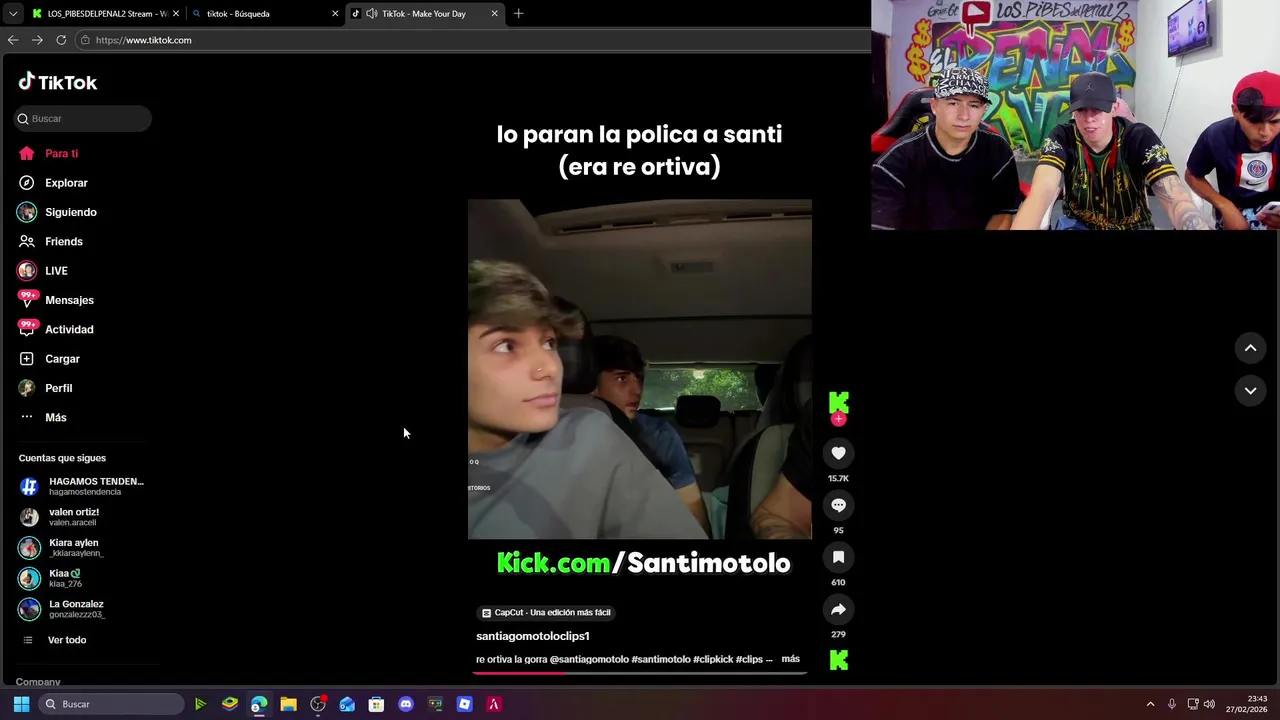The image size is (1280, 720).
Task: Click the TikTok logo
Action: click(x=58, y=82)
